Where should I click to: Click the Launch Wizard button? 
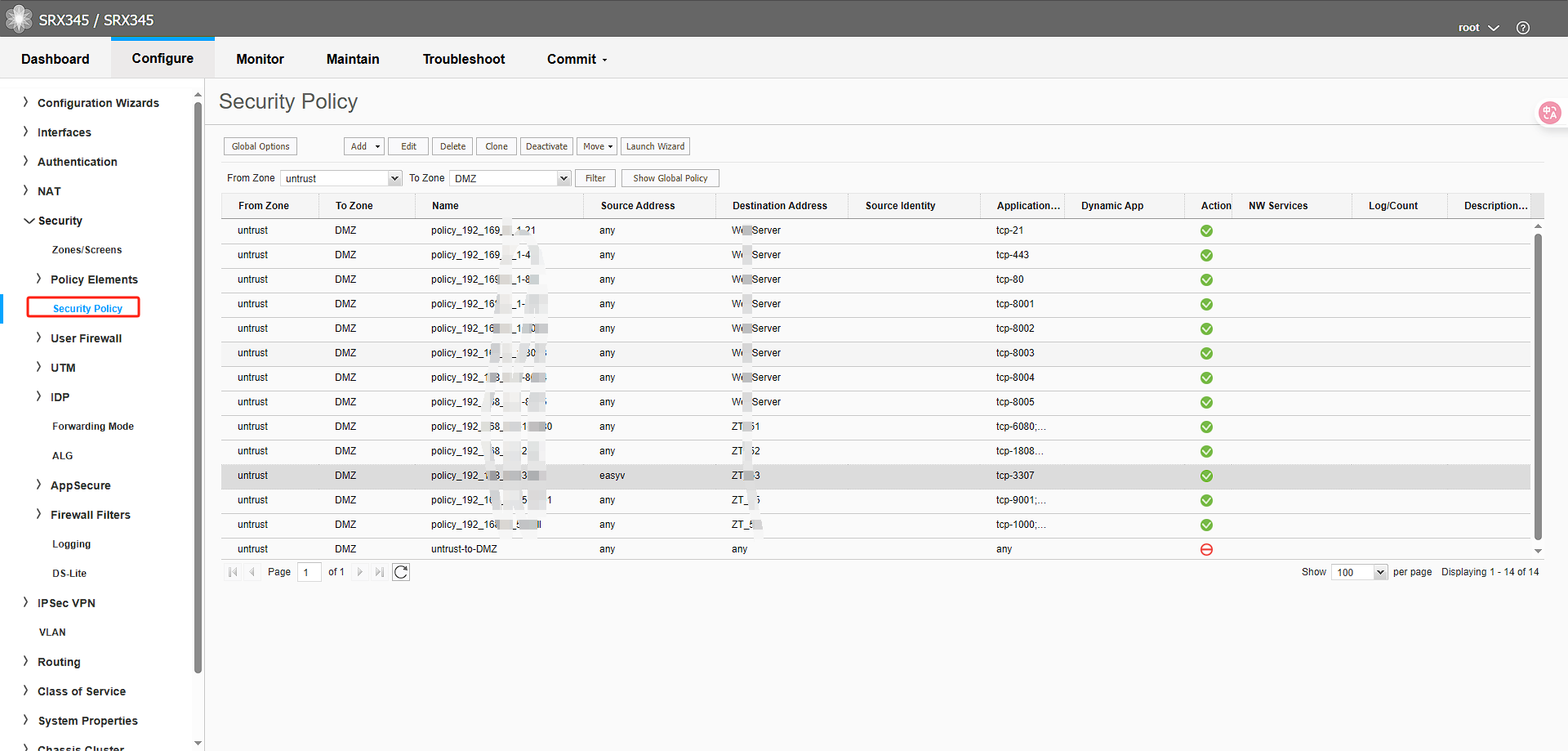pyautogui.click(x=654, y=146)
